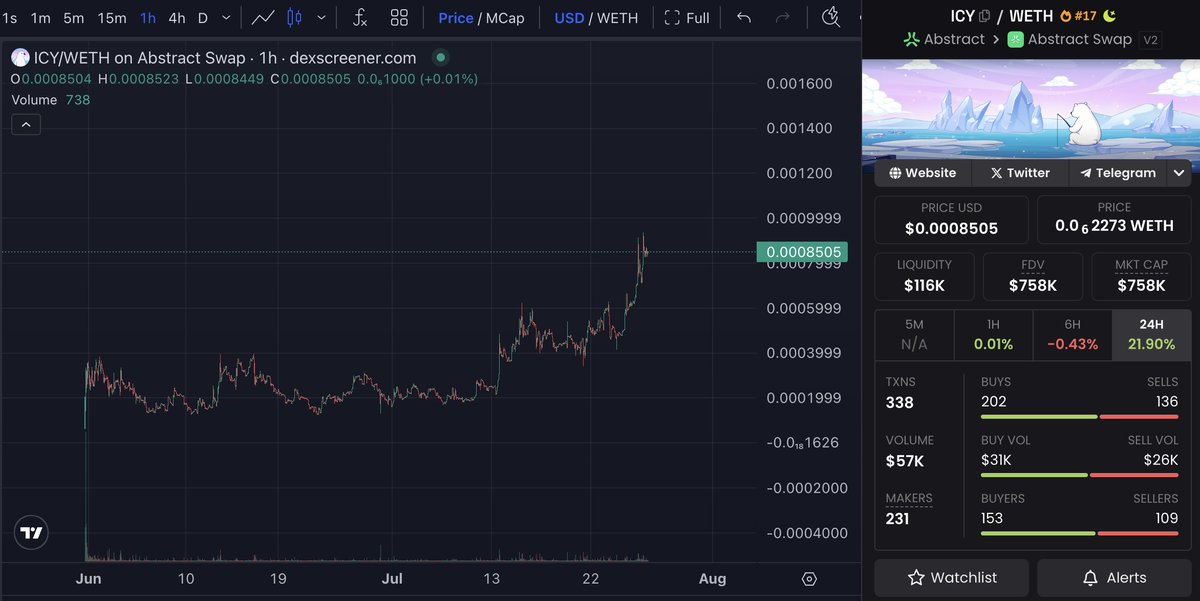Screen dimensions: 1200x601
Task: Click the V2 pool version badge
Action: (x=1149, y=40)
